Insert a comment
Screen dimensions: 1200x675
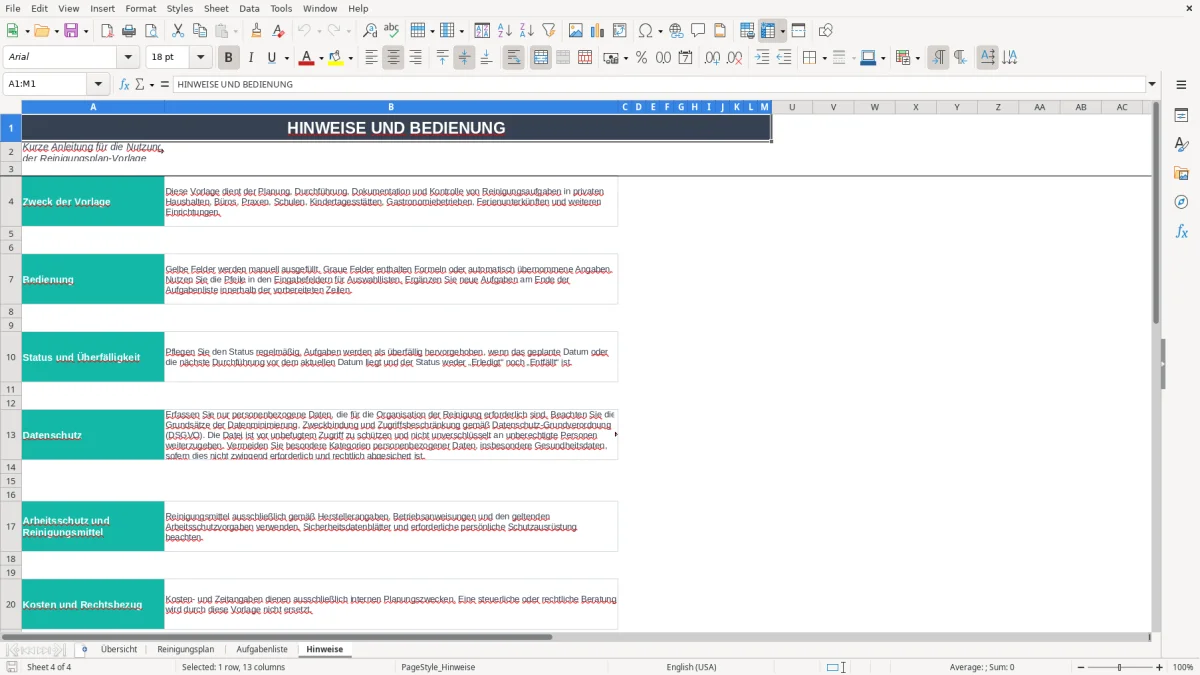click(x=698, y=31)
